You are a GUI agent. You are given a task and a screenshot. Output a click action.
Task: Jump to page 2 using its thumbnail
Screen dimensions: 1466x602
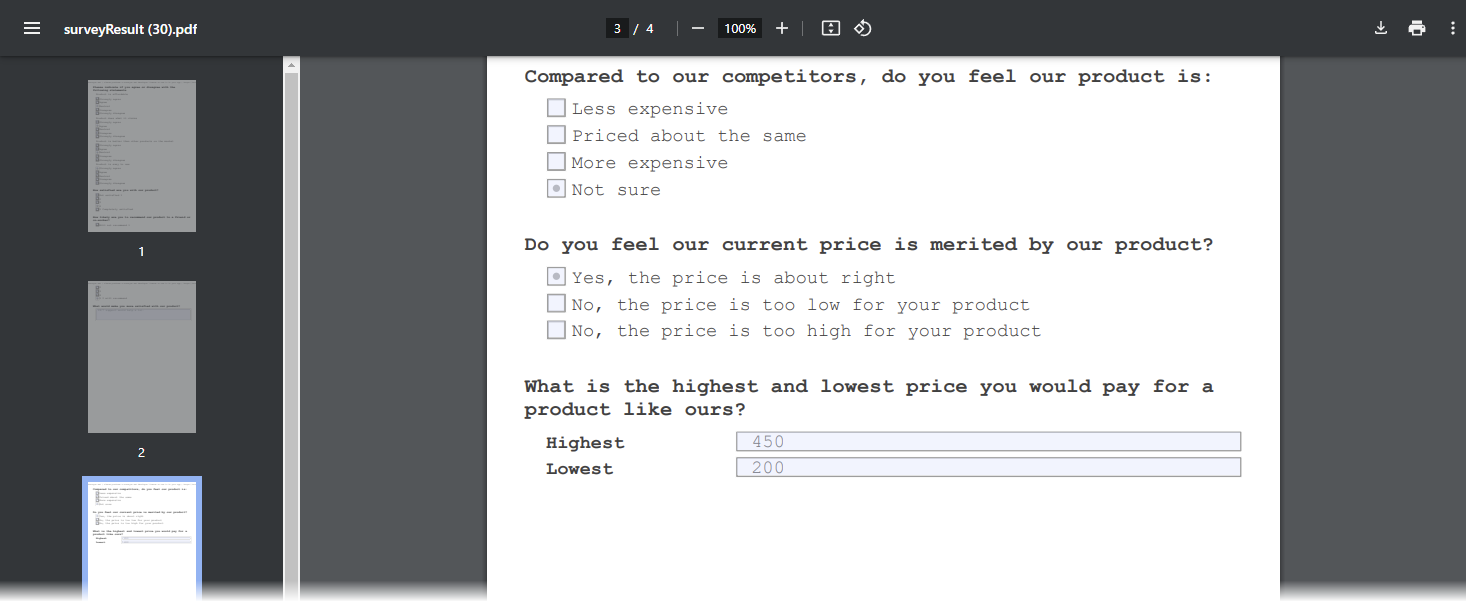141,356
